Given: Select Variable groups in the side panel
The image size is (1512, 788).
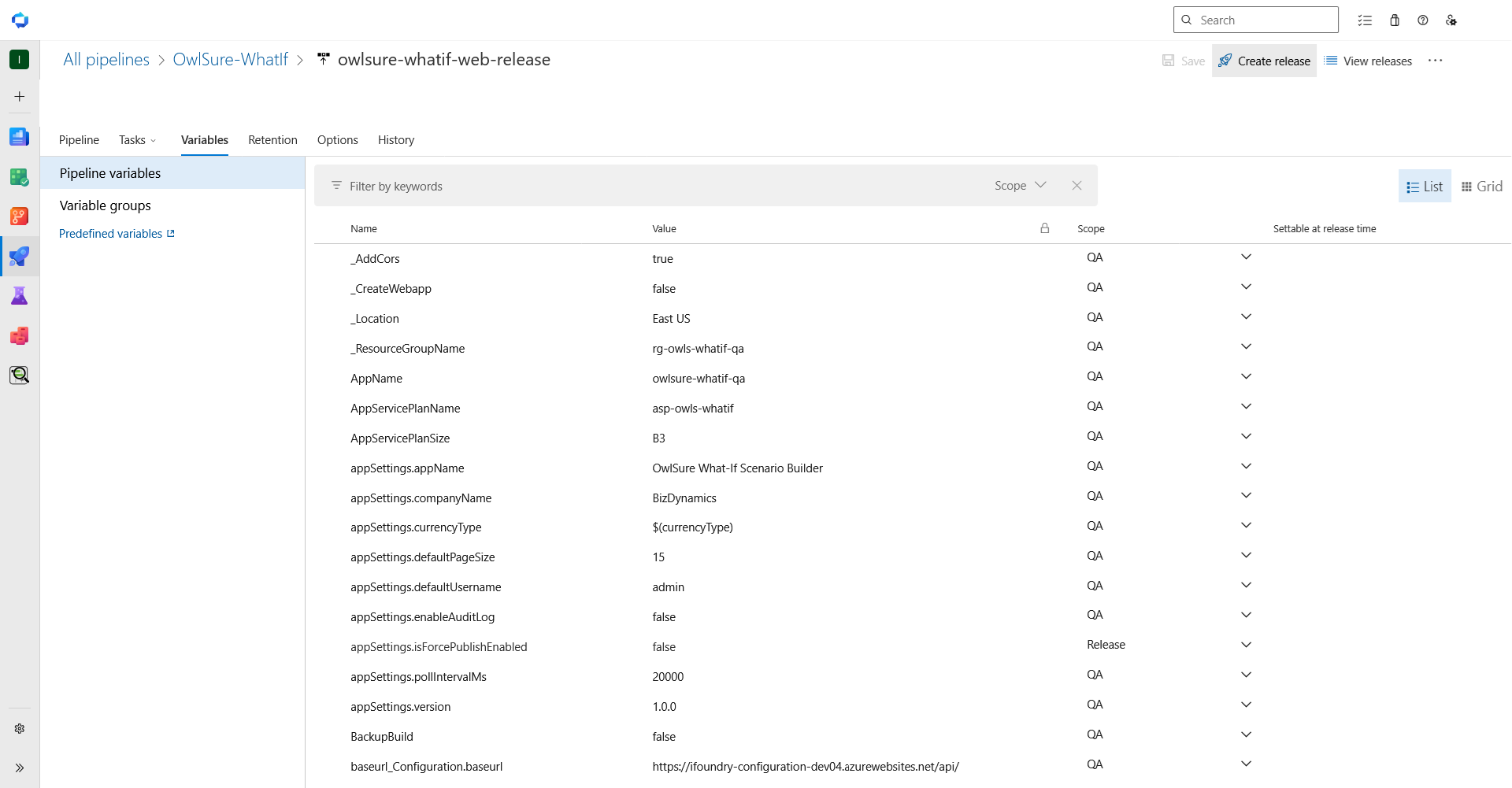Looking at the screenshot, I should point(106,205).
